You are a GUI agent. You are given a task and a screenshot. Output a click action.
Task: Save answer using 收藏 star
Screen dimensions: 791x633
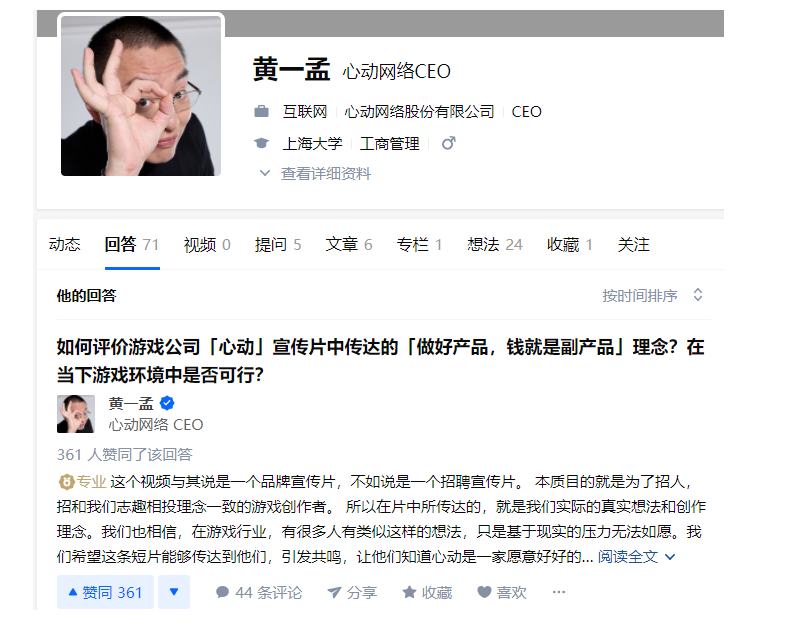pyautogui.click(x=427, y=592)
